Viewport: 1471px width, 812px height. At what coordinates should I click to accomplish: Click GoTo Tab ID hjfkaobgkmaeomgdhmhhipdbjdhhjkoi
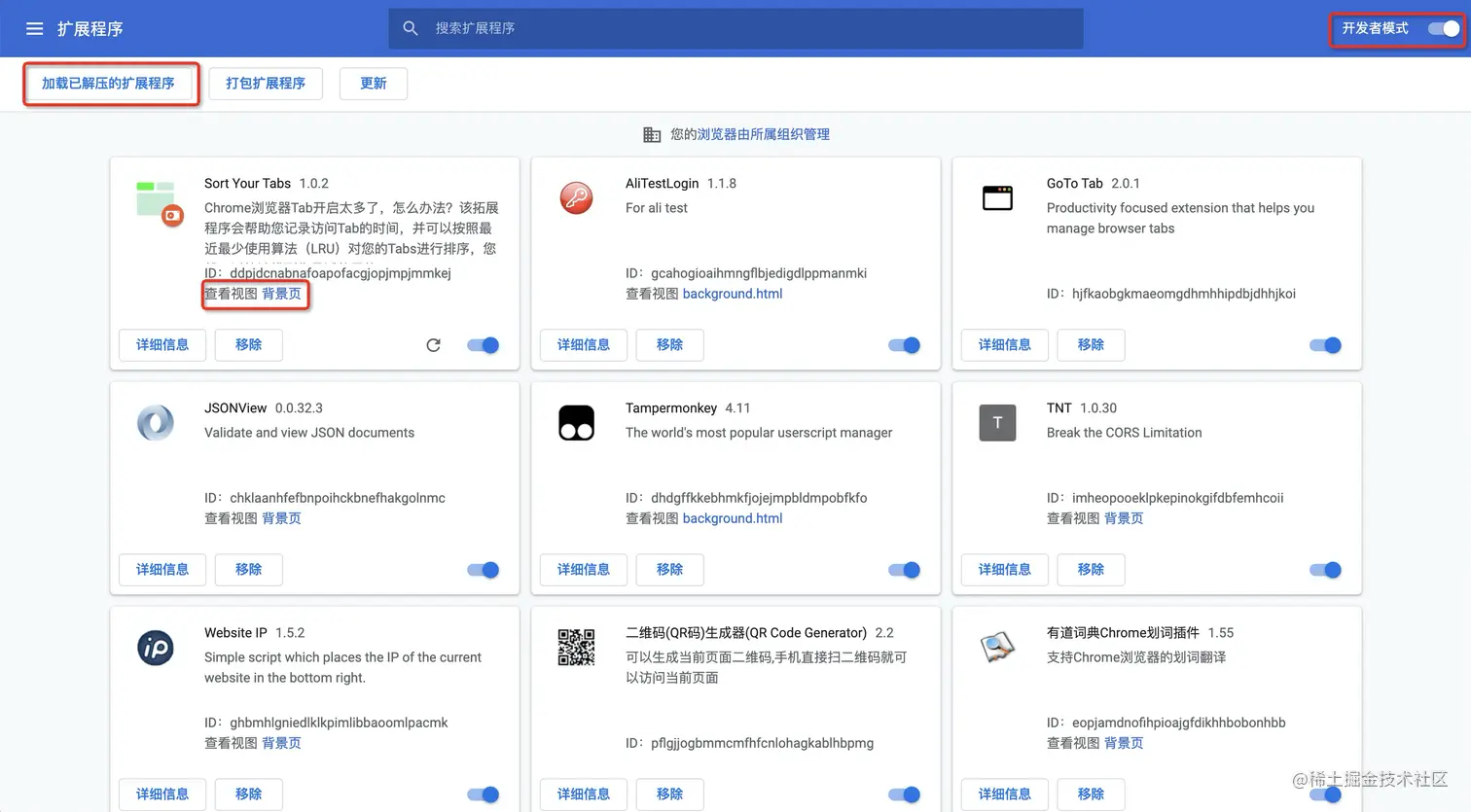(1184, 294)
